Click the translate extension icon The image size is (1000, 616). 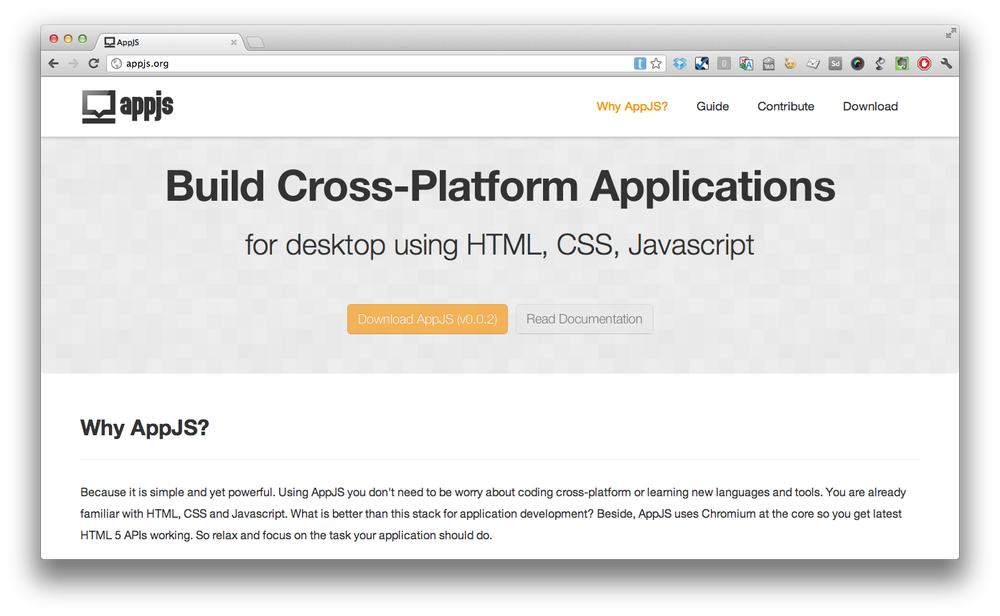(x=746, y=63)
